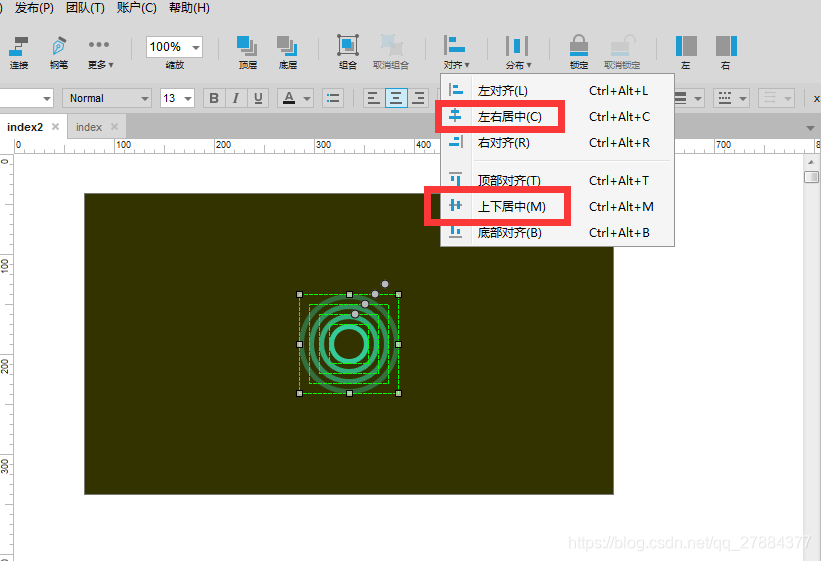Select the Connect (连接) tool
The width and height of the screenshot is (821, 561).
point(19,52)
